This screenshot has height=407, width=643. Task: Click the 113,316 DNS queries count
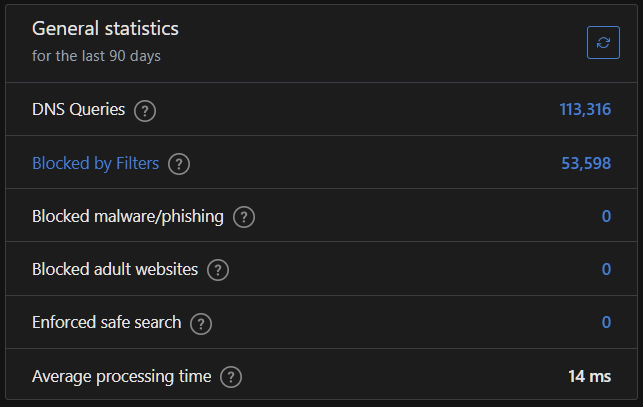[585, 110]
